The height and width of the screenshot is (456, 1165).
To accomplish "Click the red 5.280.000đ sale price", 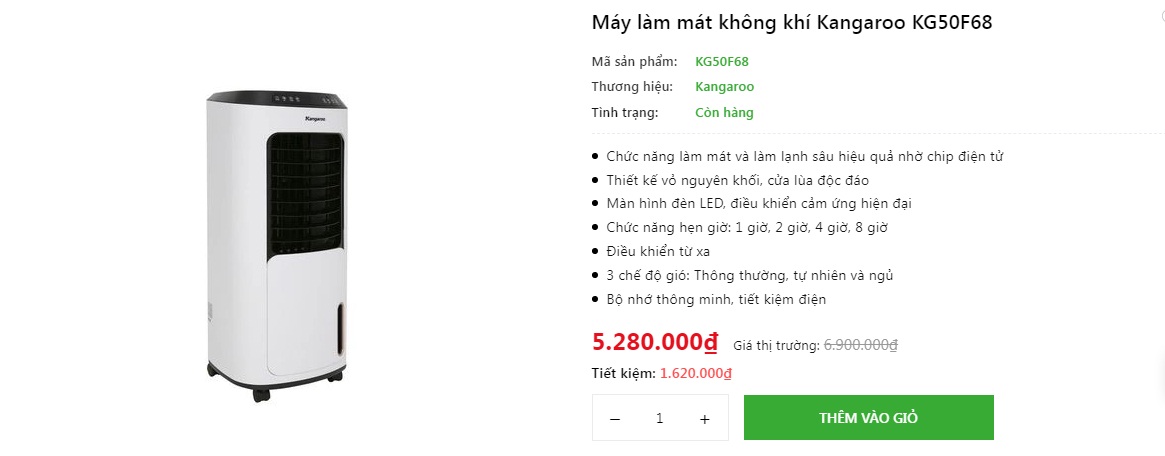I will 655,342.
